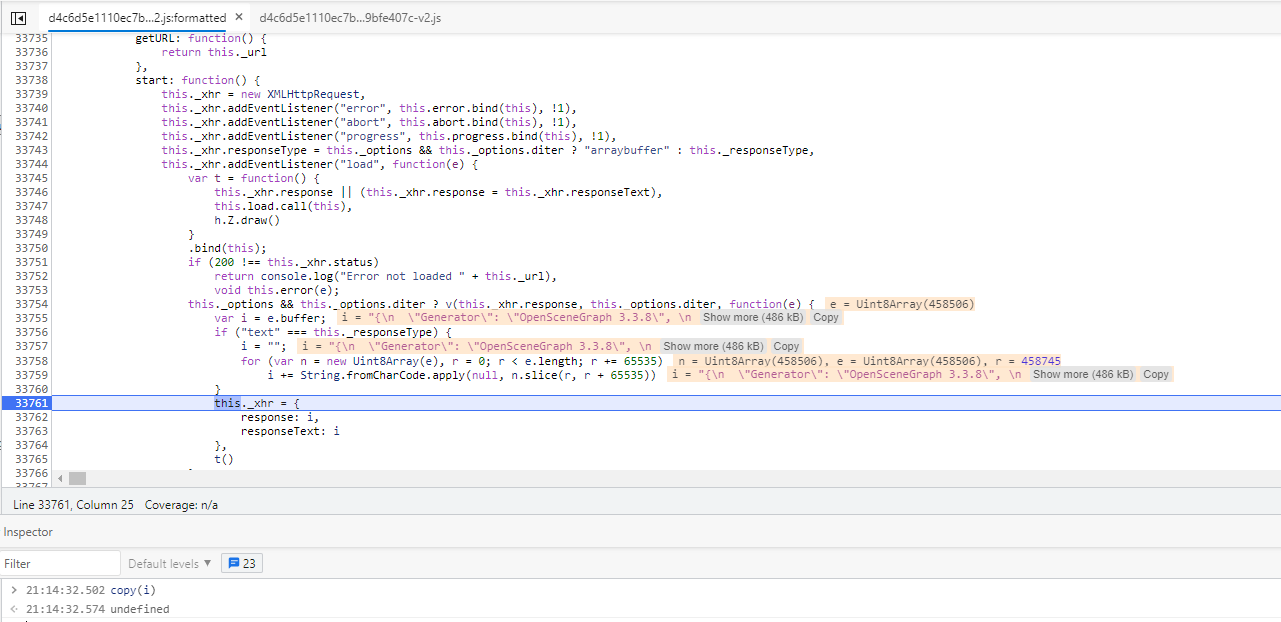Click the console output 'undefined'

tap(140, 609)
